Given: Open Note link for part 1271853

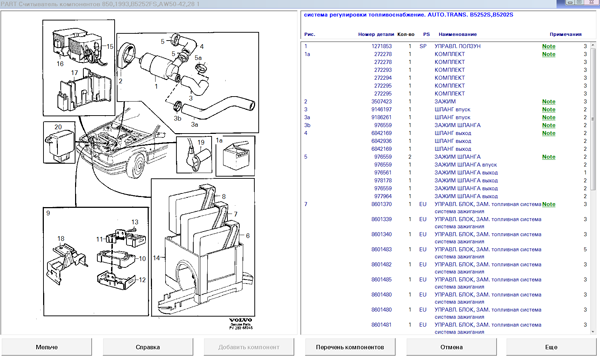Looking at the screenshot, I should pyautogui.click(x=548, y=46).
